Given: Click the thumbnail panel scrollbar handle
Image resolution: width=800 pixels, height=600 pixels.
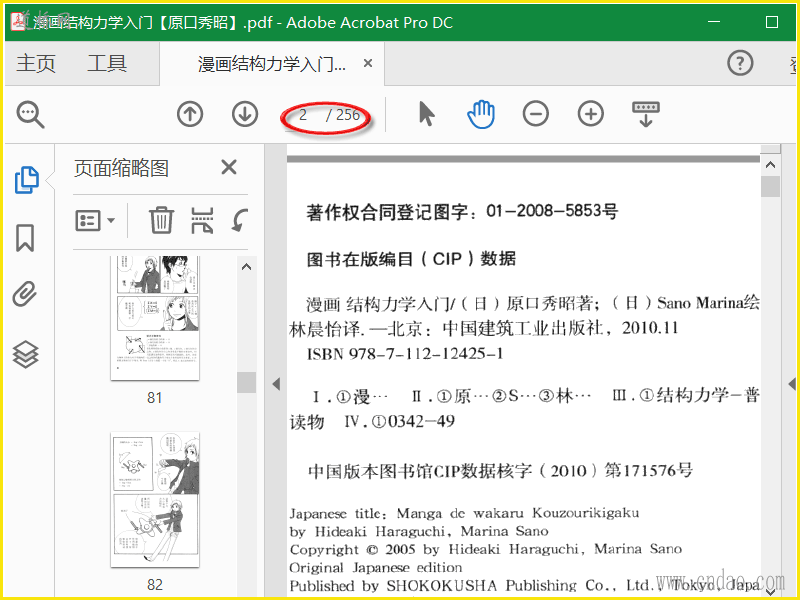Looking at the screenshot, I should [246, 382].
